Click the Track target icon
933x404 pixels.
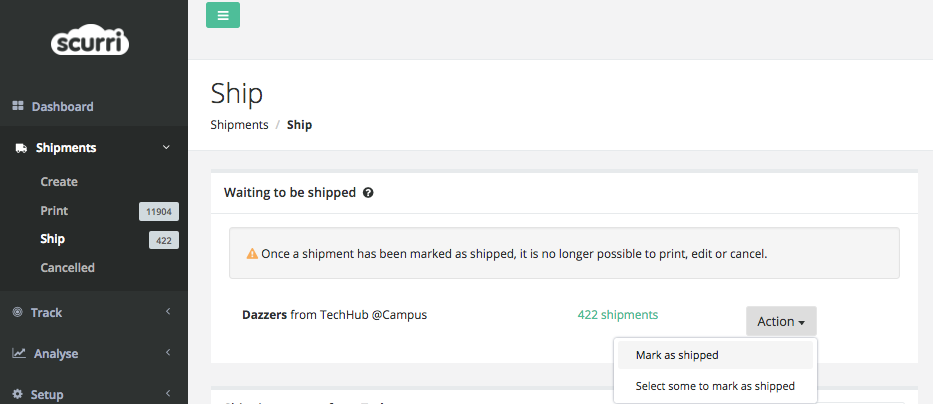coord(18,312)
